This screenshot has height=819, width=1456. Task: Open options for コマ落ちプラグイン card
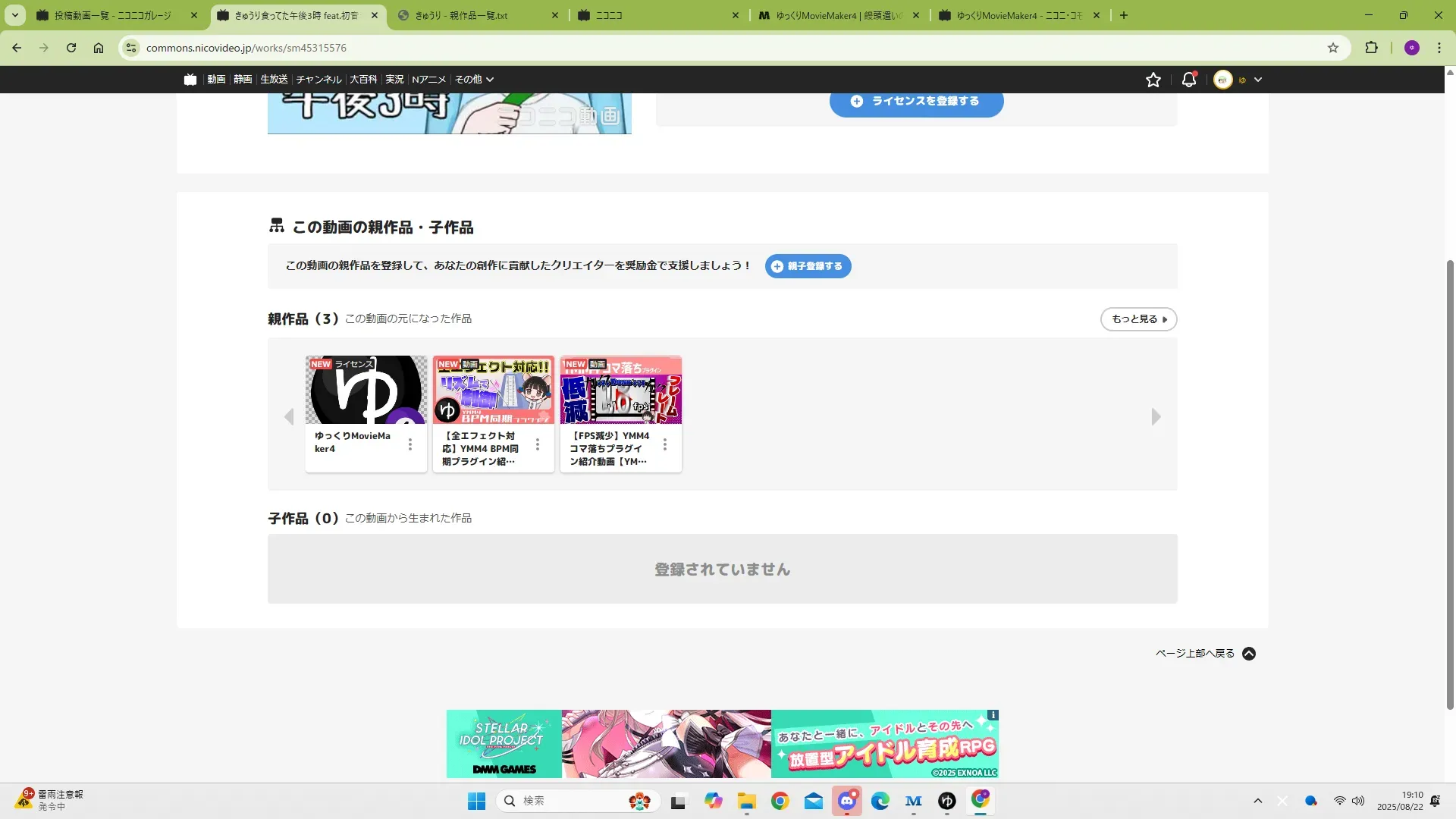pyautogui.click(x=665, y=444)
